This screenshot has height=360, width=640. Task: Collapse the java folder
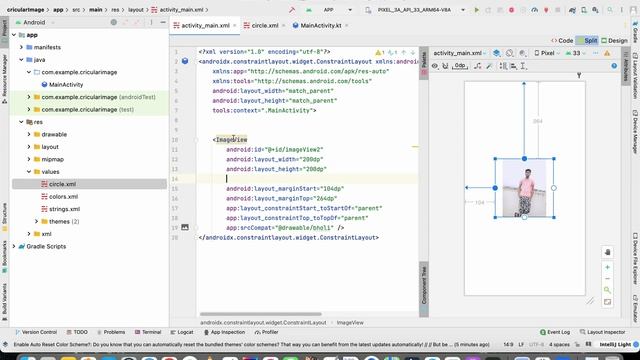(x=21, y=60)
